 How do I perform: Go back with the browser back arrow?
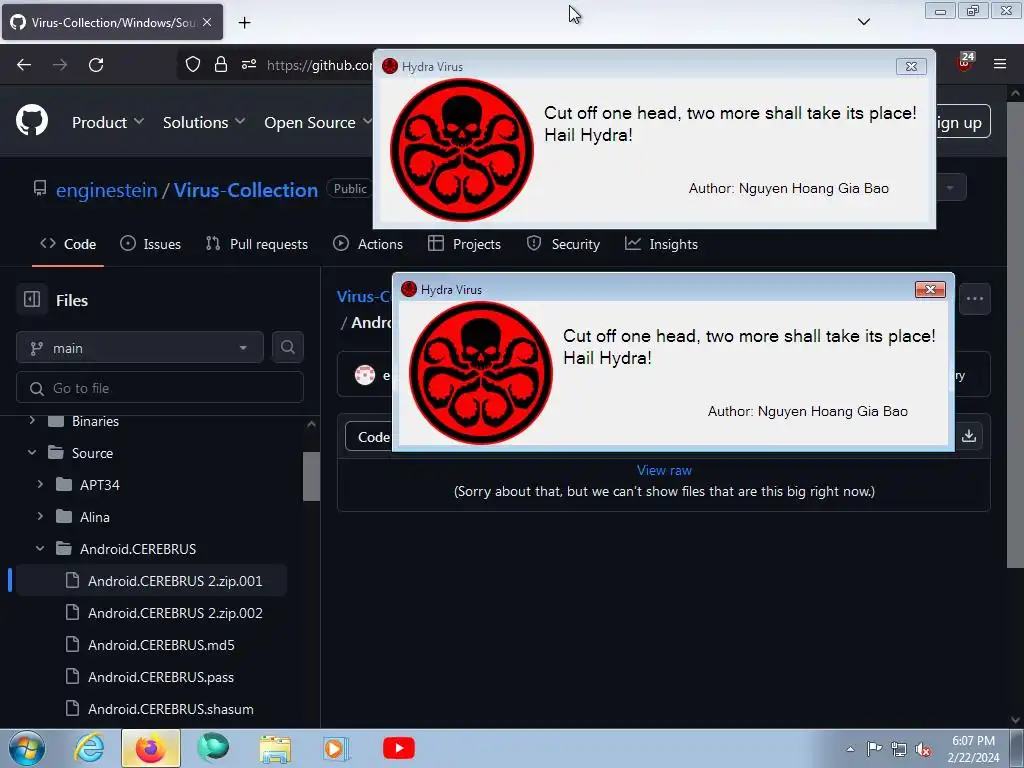pyautogui.click(x=24, y=65)
